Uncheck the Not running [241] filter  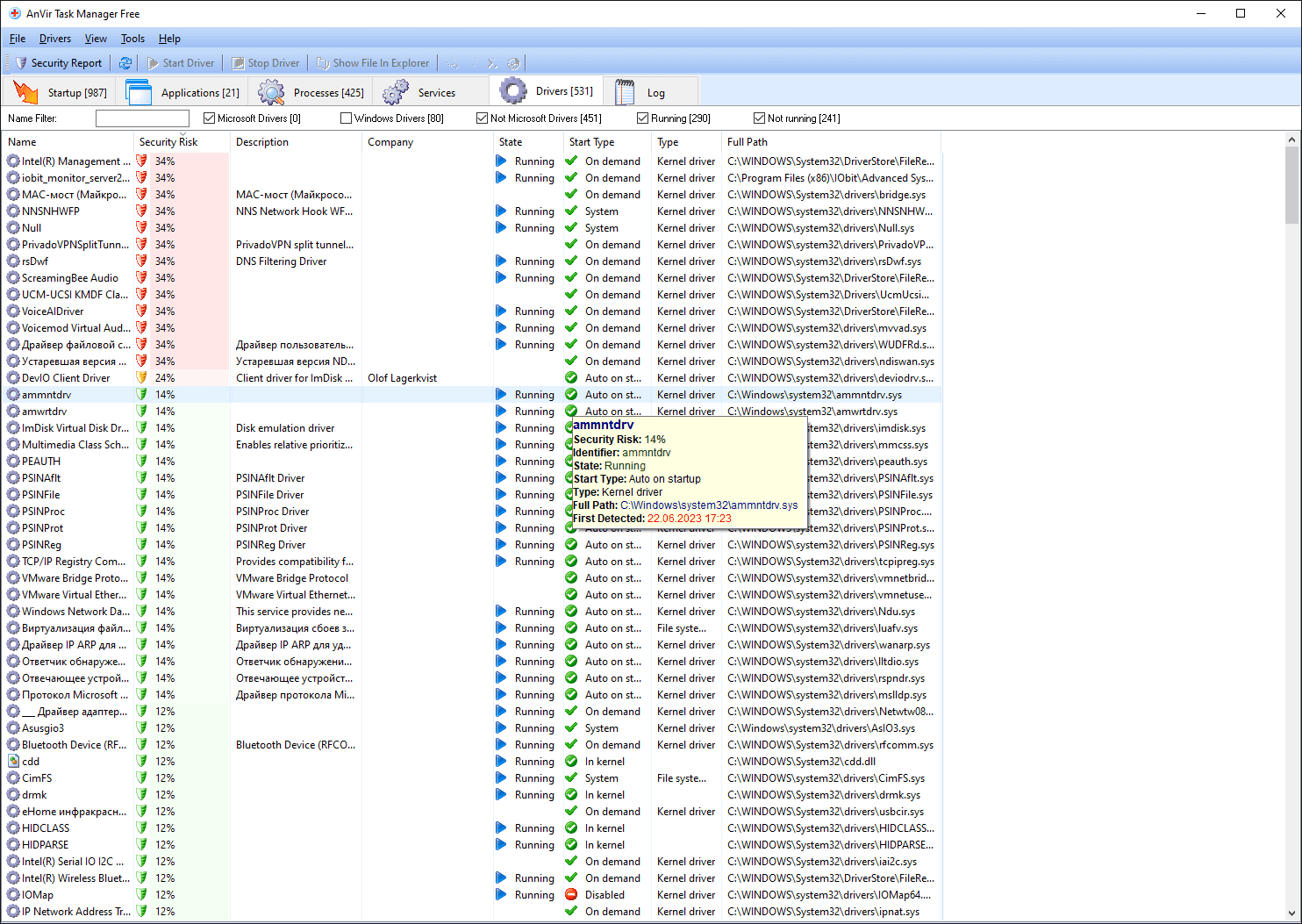tap(759, 118)
